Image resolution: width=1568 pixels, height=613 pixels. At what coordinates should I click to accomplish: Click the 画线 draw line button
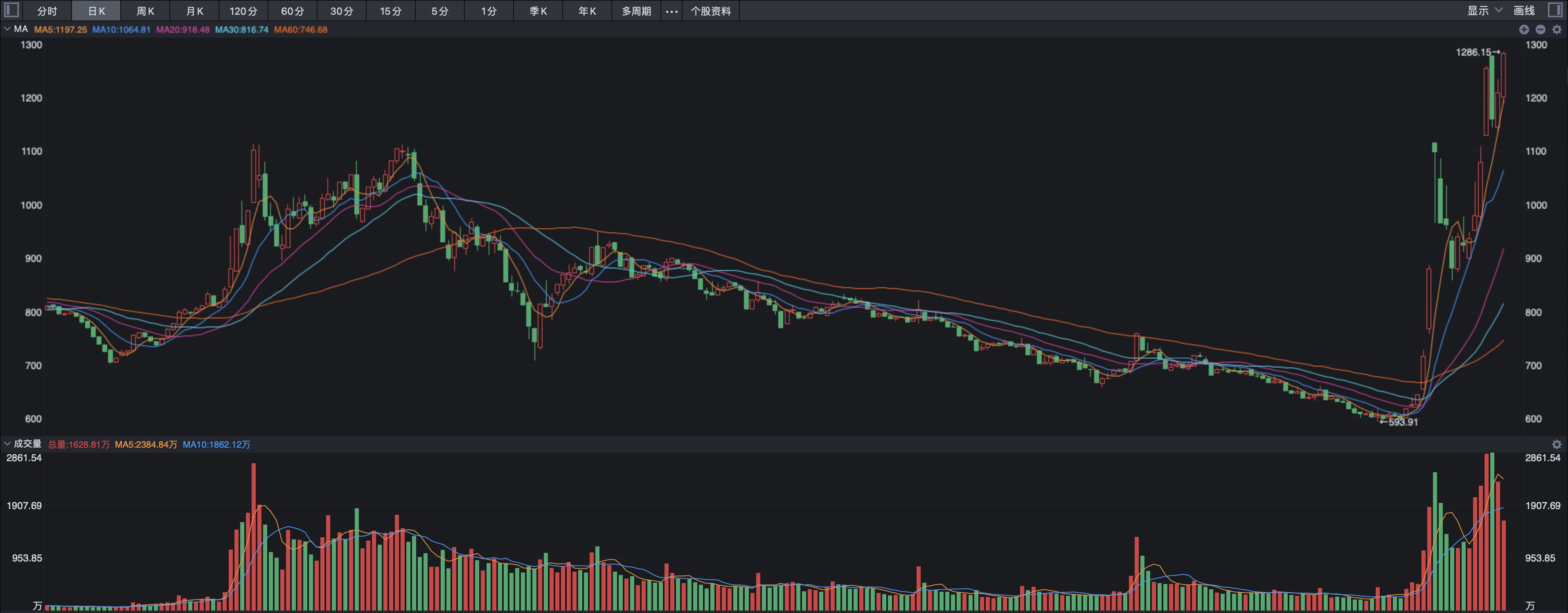coord(1523,10)
